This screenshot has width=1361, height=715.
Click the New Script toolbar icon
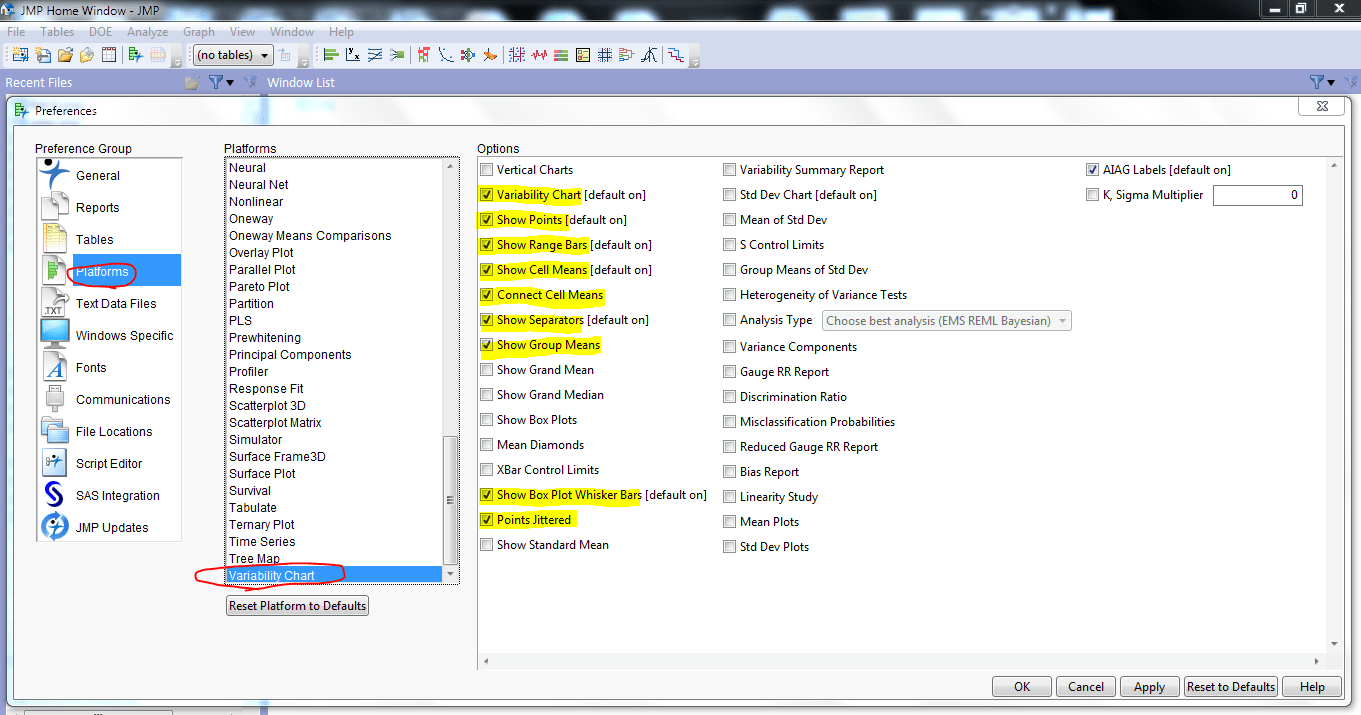pos(43,55)
